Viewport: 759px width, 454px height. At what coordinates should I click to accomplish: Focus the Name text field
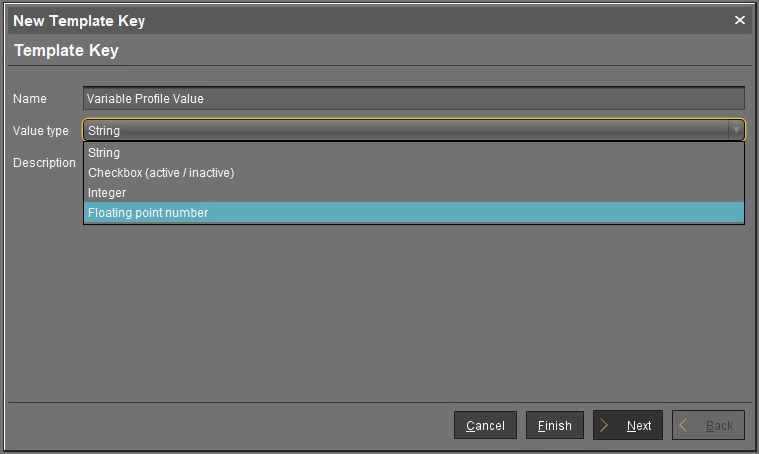click(414, 98)
